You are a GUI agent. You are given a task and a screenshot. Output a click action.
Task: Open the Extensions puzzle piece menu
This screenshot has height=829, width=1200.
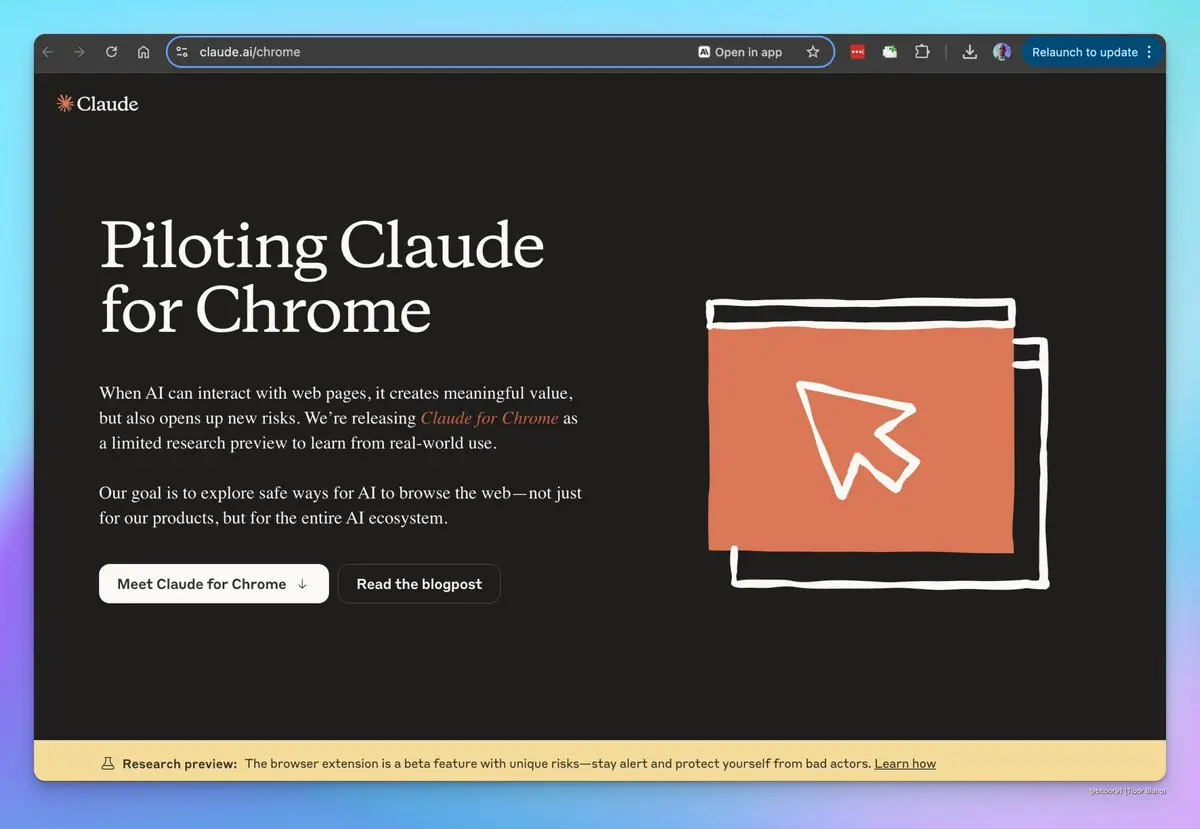tap(922, 52)
